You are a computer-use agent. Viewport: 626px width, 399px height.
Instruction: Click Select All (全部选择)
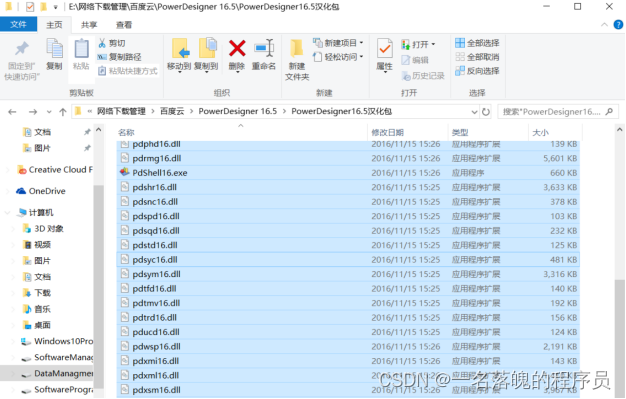[477, 43]
